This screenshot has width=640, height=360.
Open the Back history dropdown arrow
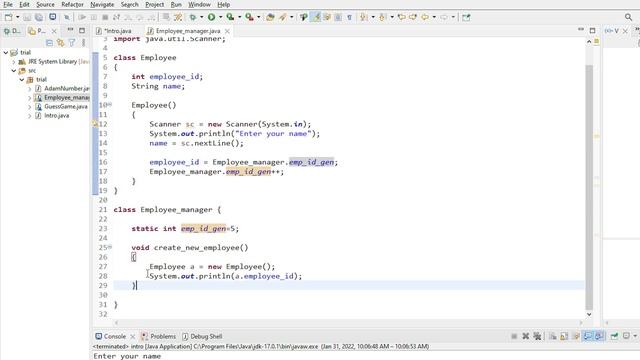click(434, 17)
